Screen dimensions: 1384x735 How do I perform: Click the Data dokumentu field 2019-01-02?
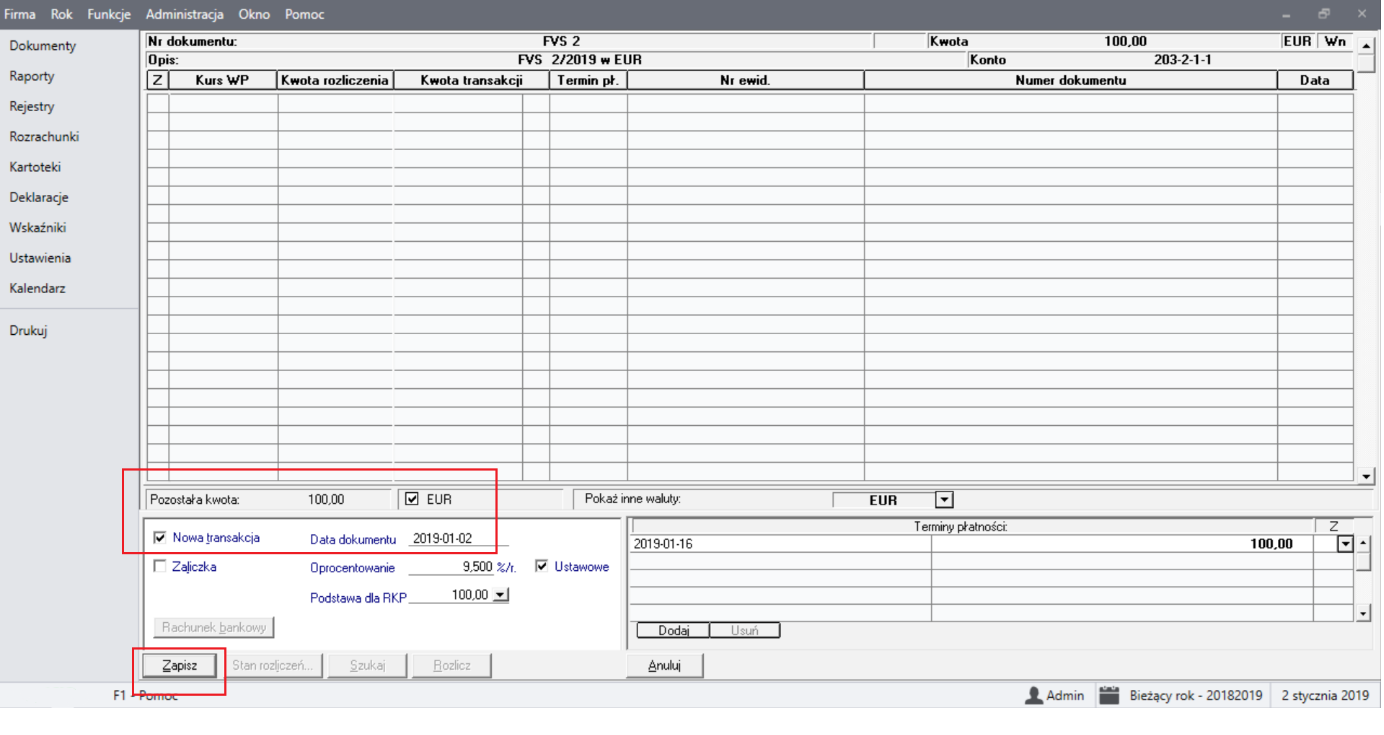coord(459,538)
